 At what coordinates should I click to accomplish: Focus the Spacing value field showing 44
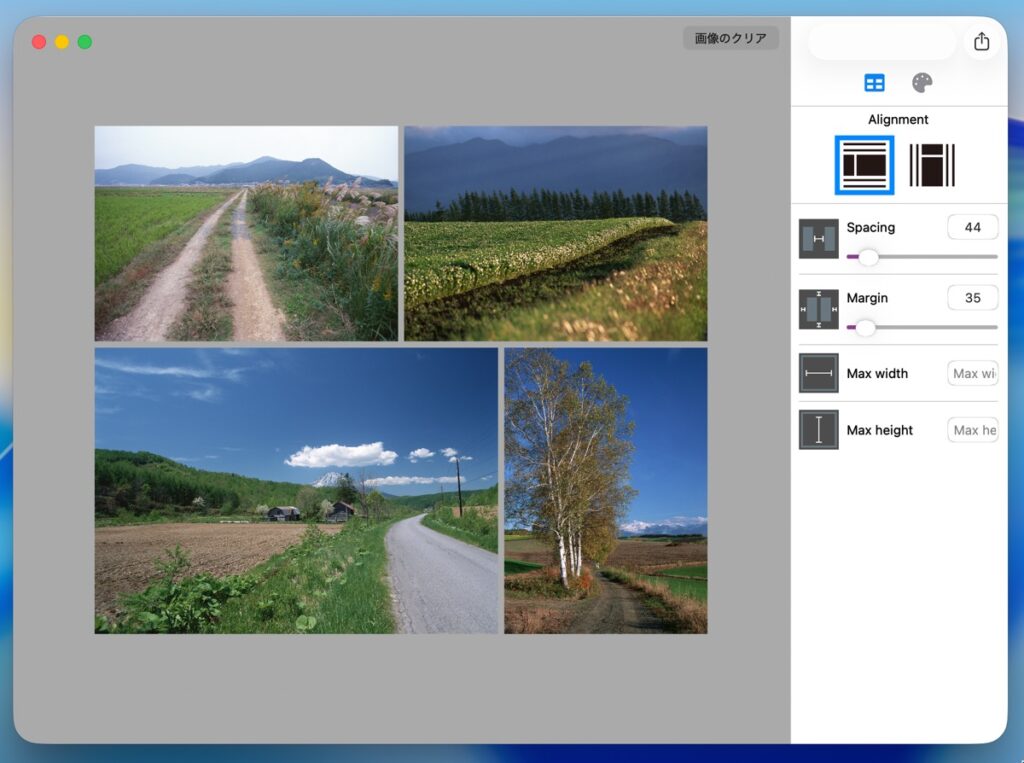point(972,228)
